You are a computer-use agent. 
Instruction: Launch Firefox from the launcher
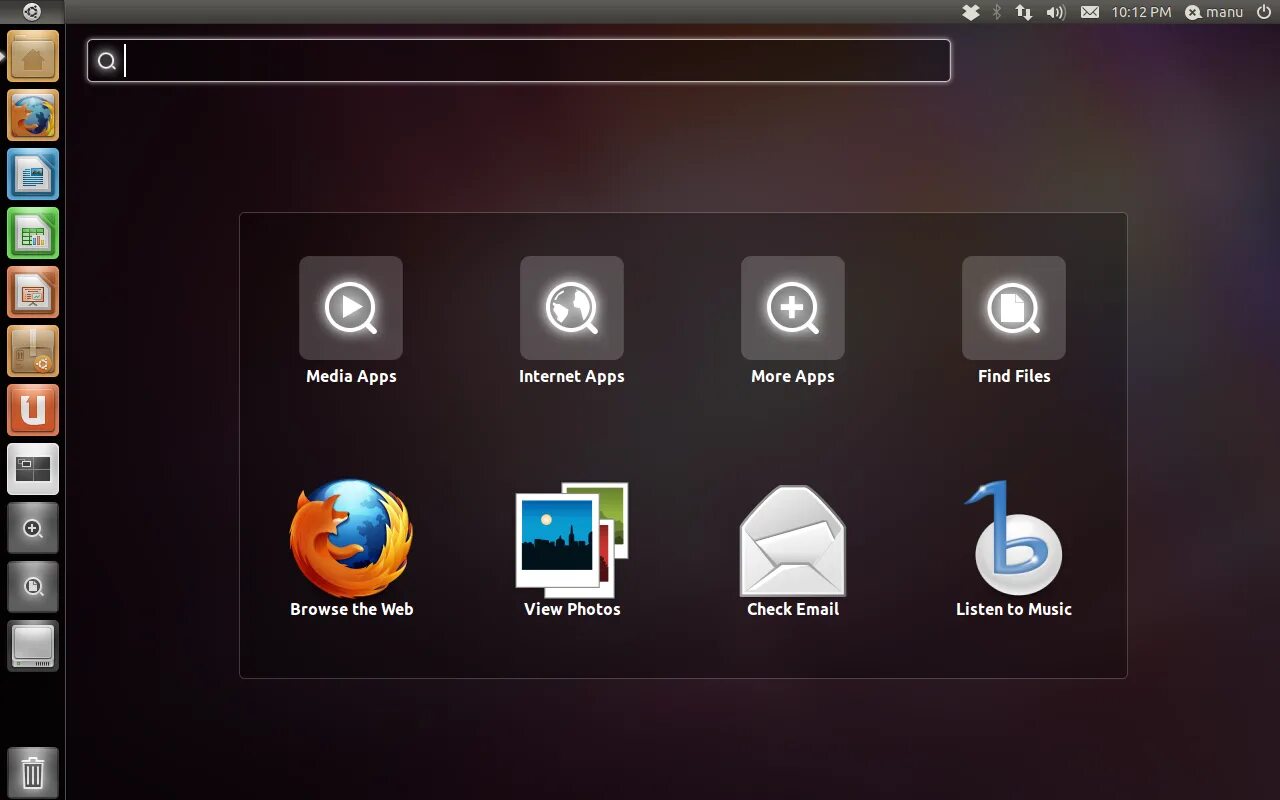(x=33, y=115)
